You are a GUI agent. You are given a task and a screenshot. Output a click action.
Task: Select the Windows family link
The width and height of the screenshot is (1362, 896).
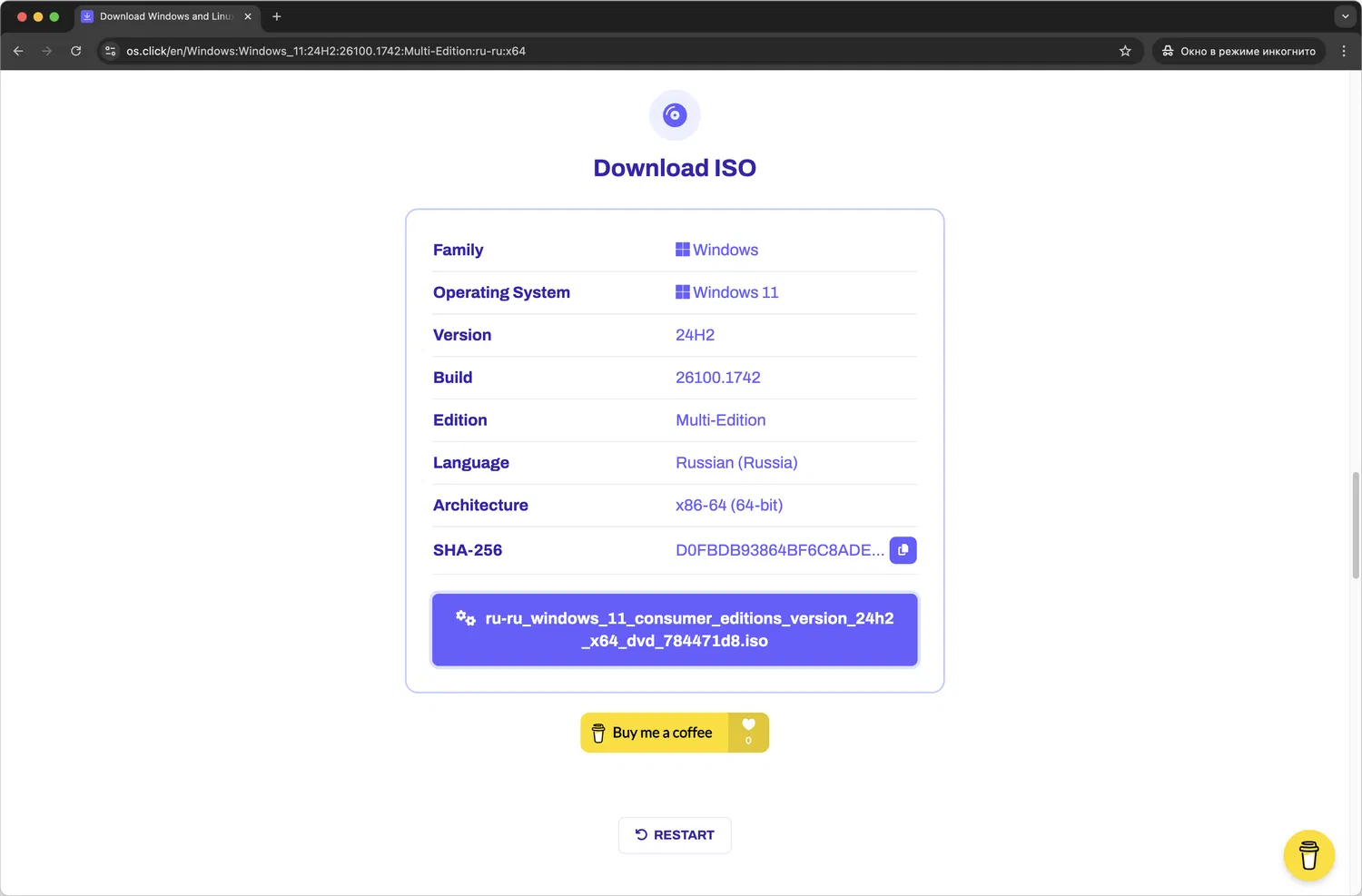(x=716, y=250)
